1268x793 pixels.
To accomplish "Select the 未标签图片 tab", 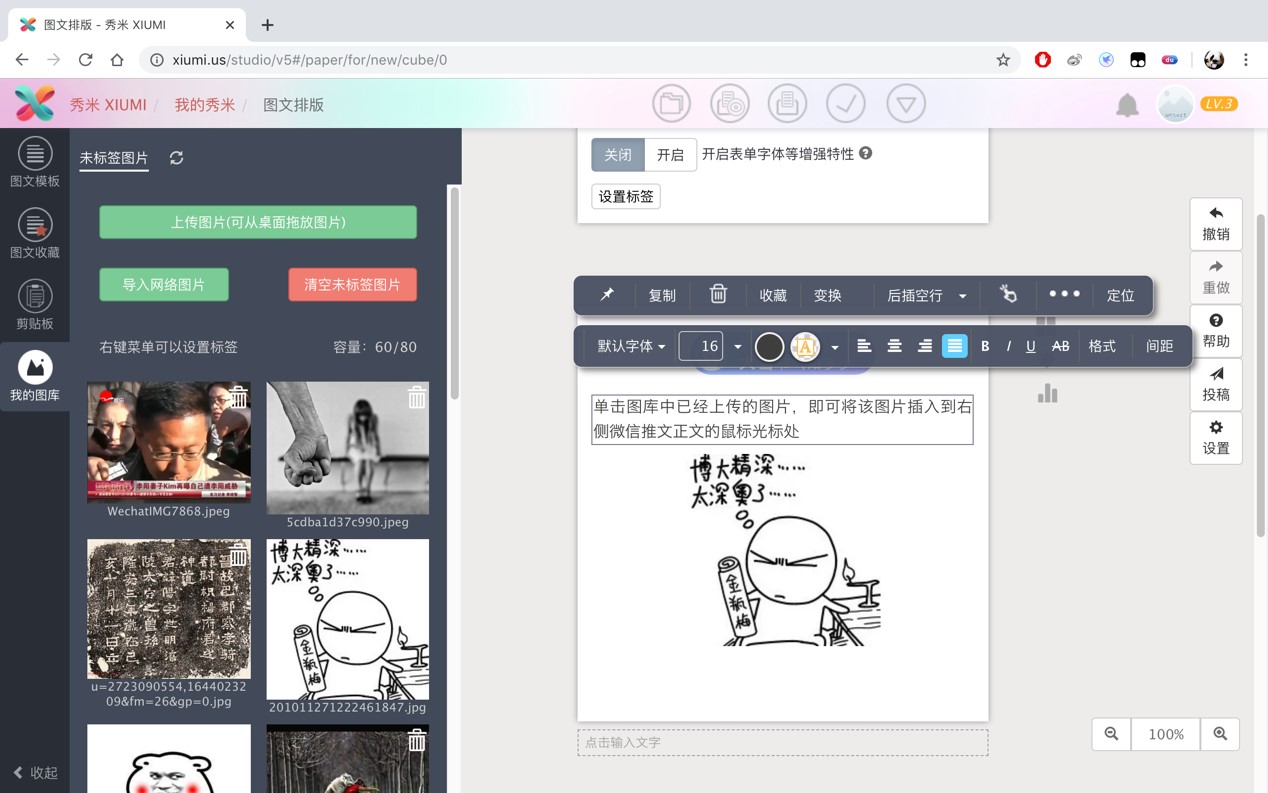I will point(114,158).
